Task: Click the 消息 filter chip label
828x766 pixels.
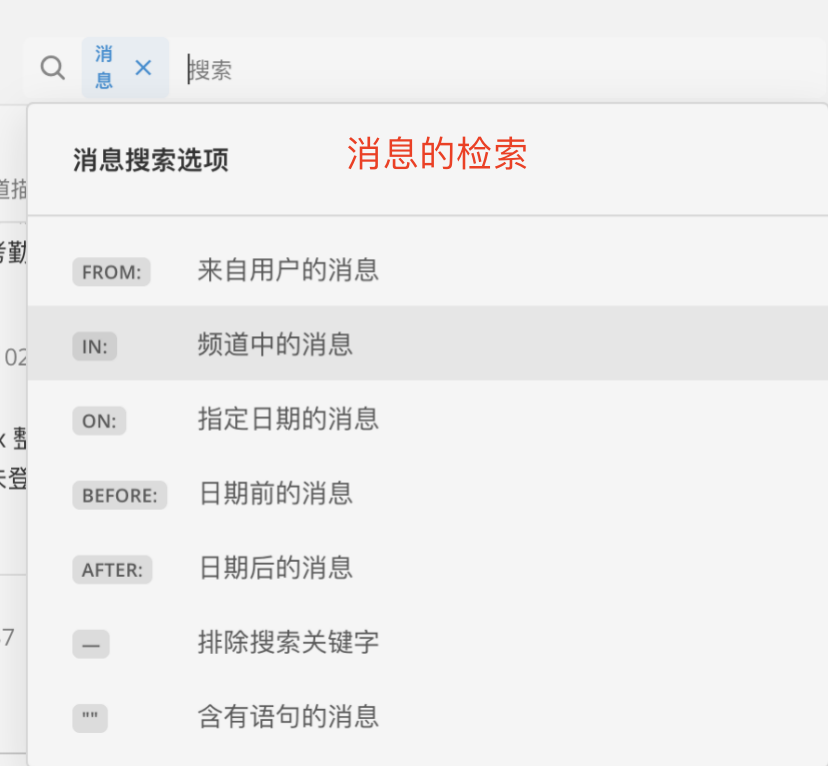Action: coord(104,67)
